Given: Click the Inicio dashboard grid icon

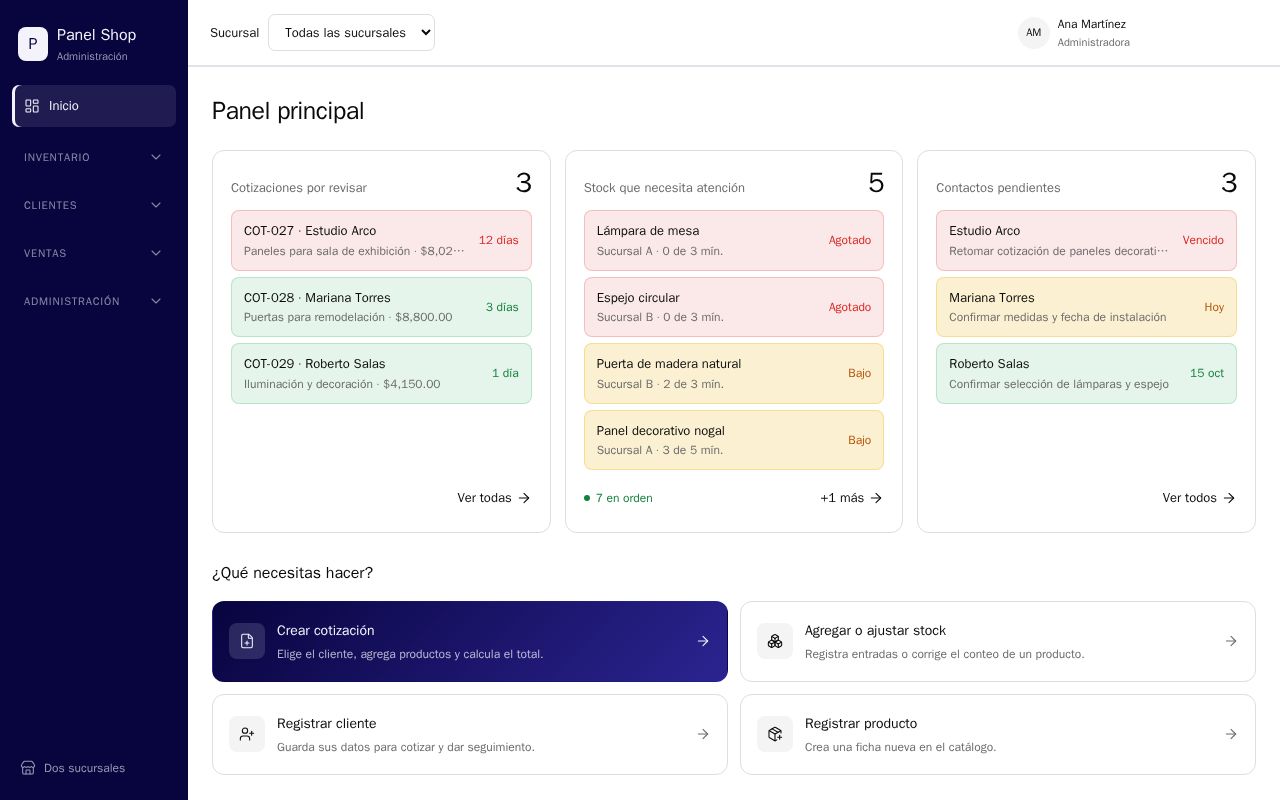Looking at the screenshot, I should (x=32, y=106).
